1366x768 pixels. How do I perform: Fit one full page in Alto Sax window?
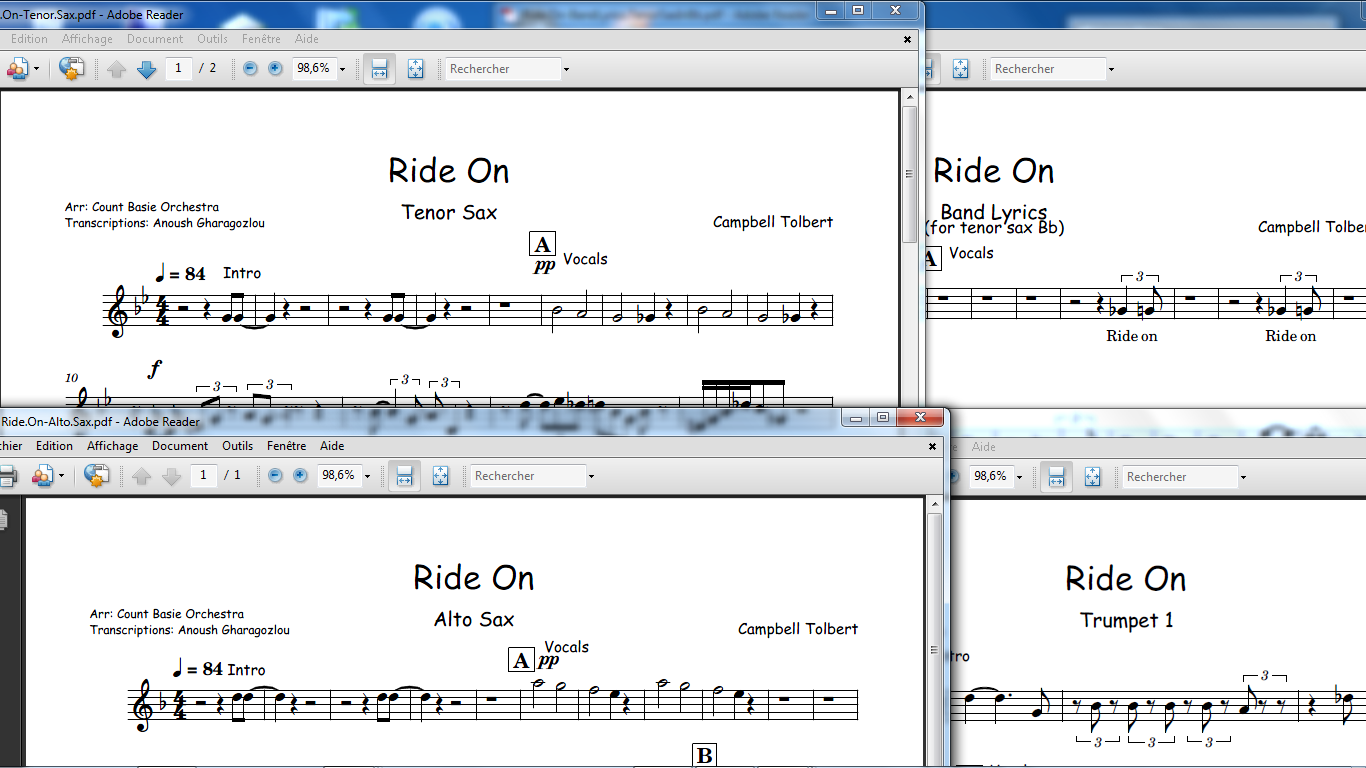(441, 476)
